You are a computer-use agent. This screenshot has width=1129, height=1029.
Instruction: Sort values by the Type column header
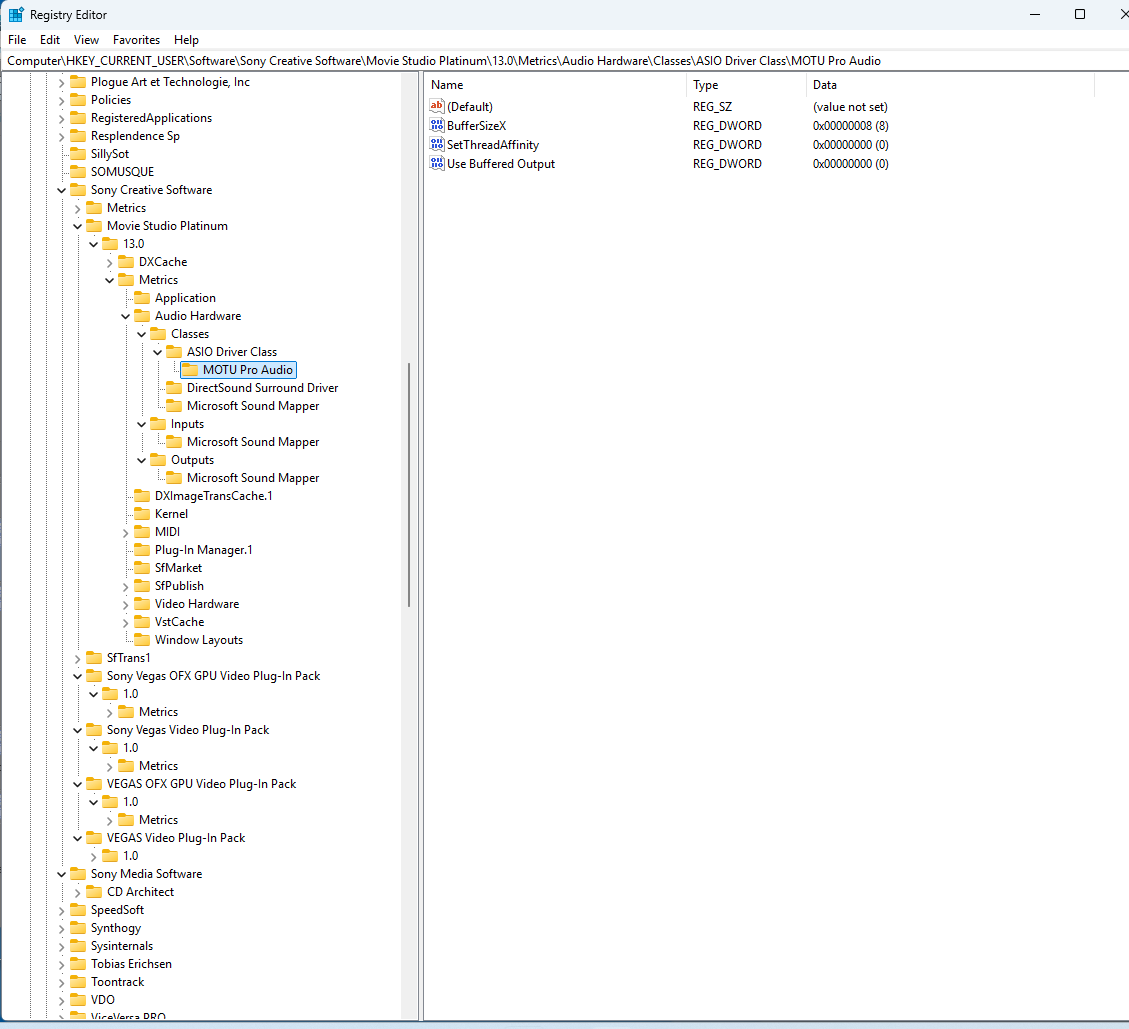(x=746, y=85)
